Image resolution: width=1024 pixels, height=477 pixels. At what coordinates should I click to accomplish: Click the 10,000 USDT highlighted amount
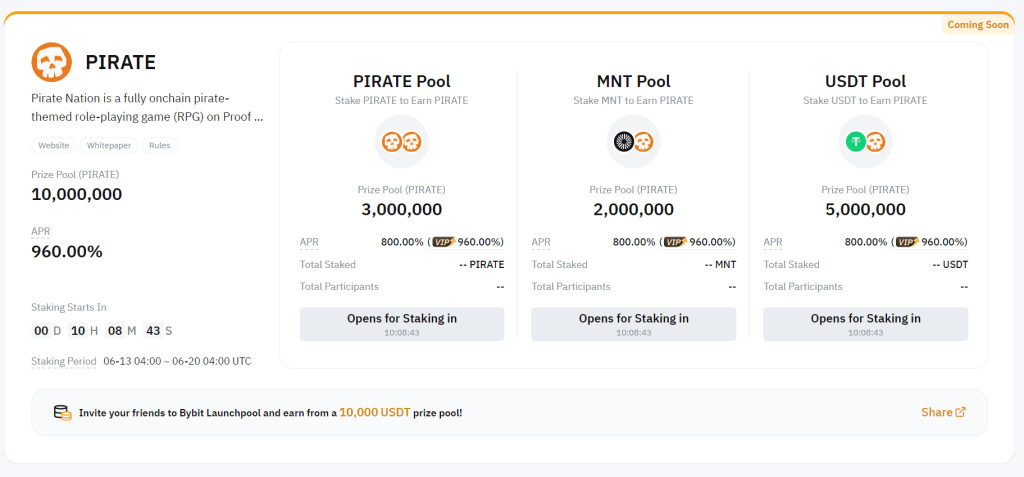[x=375, y=412]
